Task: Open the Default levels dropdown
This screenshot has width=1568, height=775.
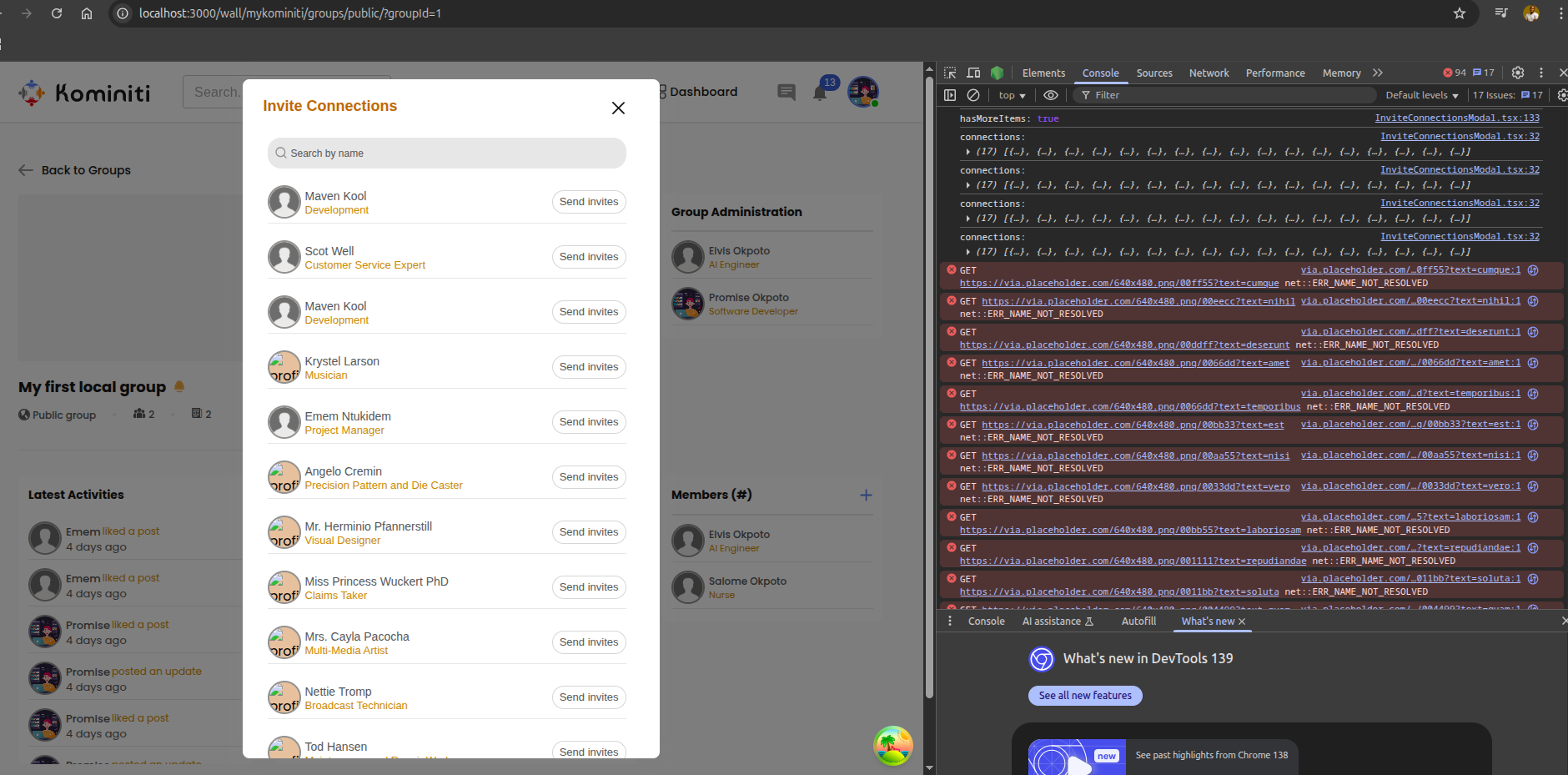Action: tap(1421, 95)
